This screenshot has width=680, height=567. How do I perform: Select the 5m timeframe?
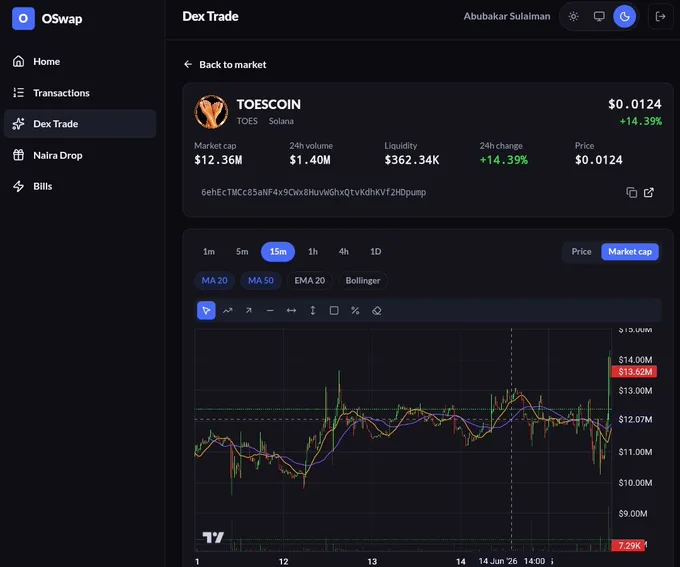point(242,252)
